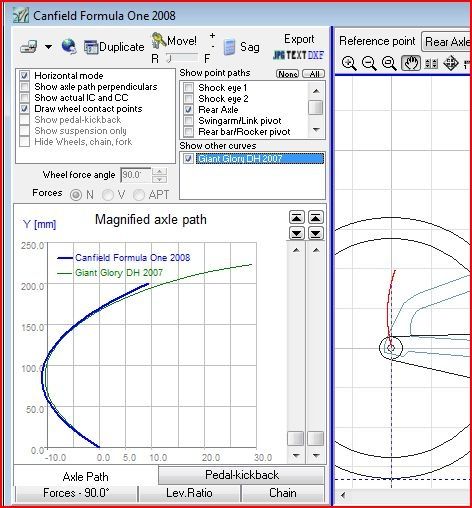Select the hand pan tool
472x508 pixels.
pyautogui.click(x=411, y=63)
